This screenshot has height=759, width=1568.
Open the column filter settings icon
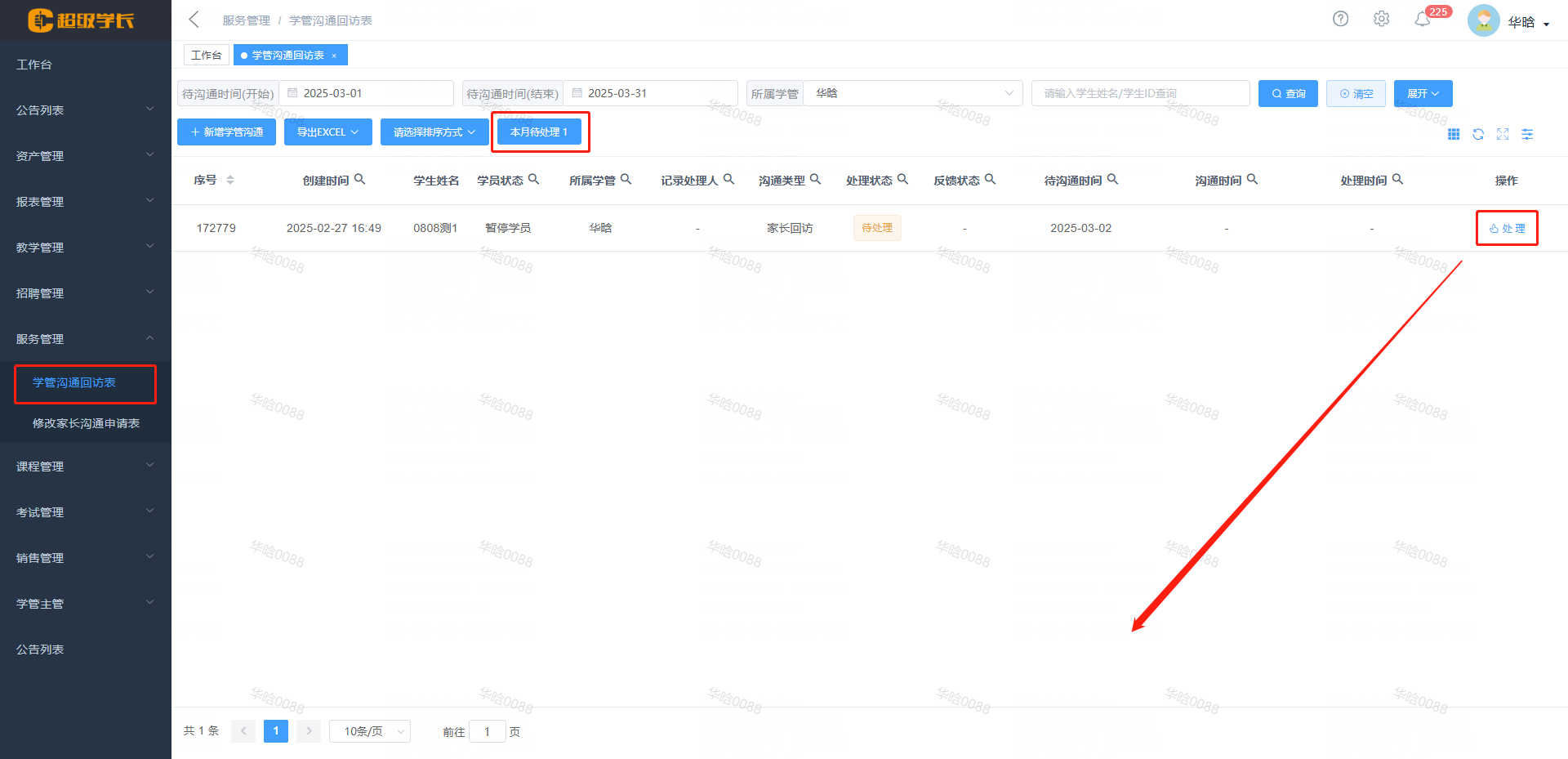click(x=1527, y=134)
